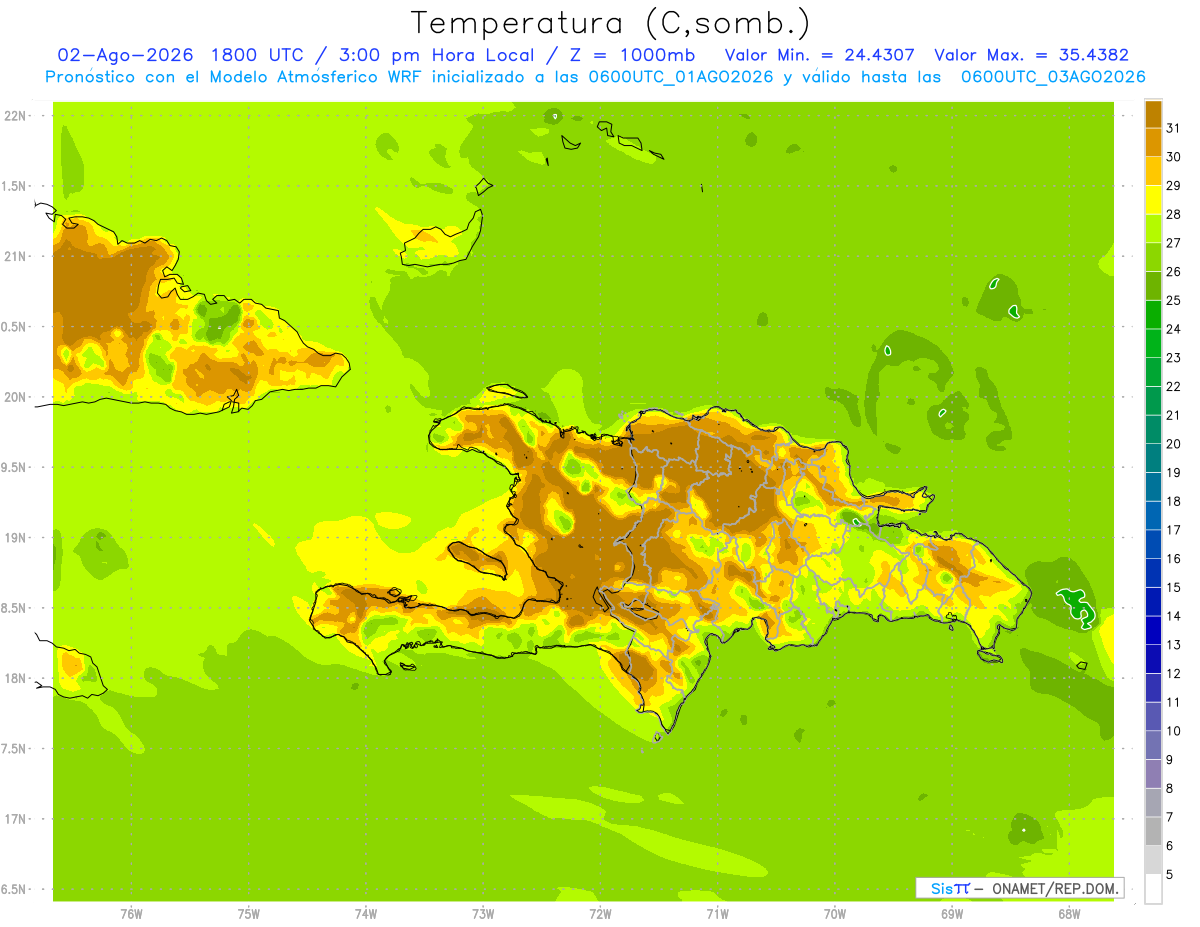The height and width of the screenshot is (927, 1200).
Task: Click the yellow legend swatch between 28 and 29
Action: click(x=1153, y=200)
